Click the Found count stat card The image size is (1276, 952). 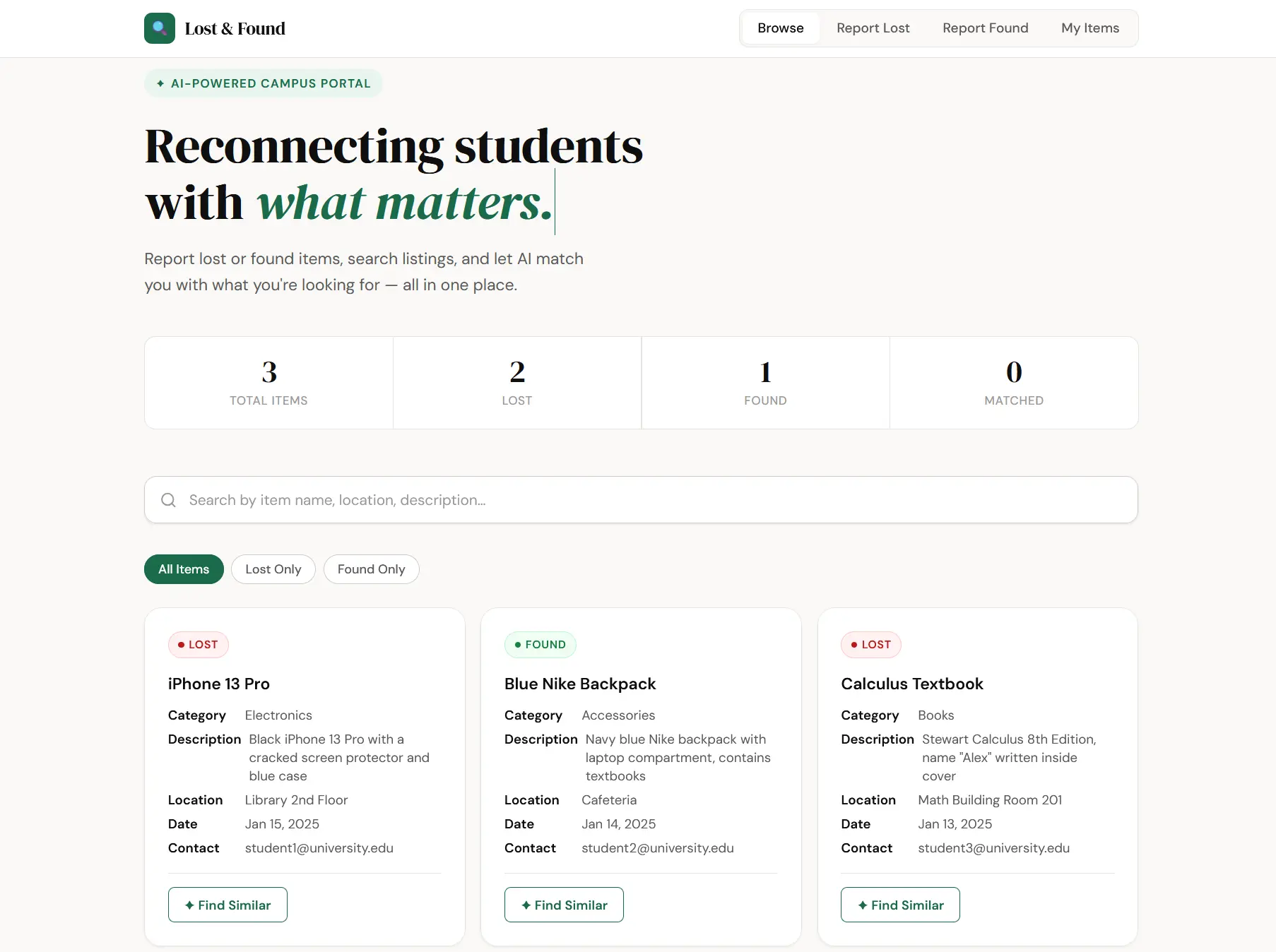765,383
